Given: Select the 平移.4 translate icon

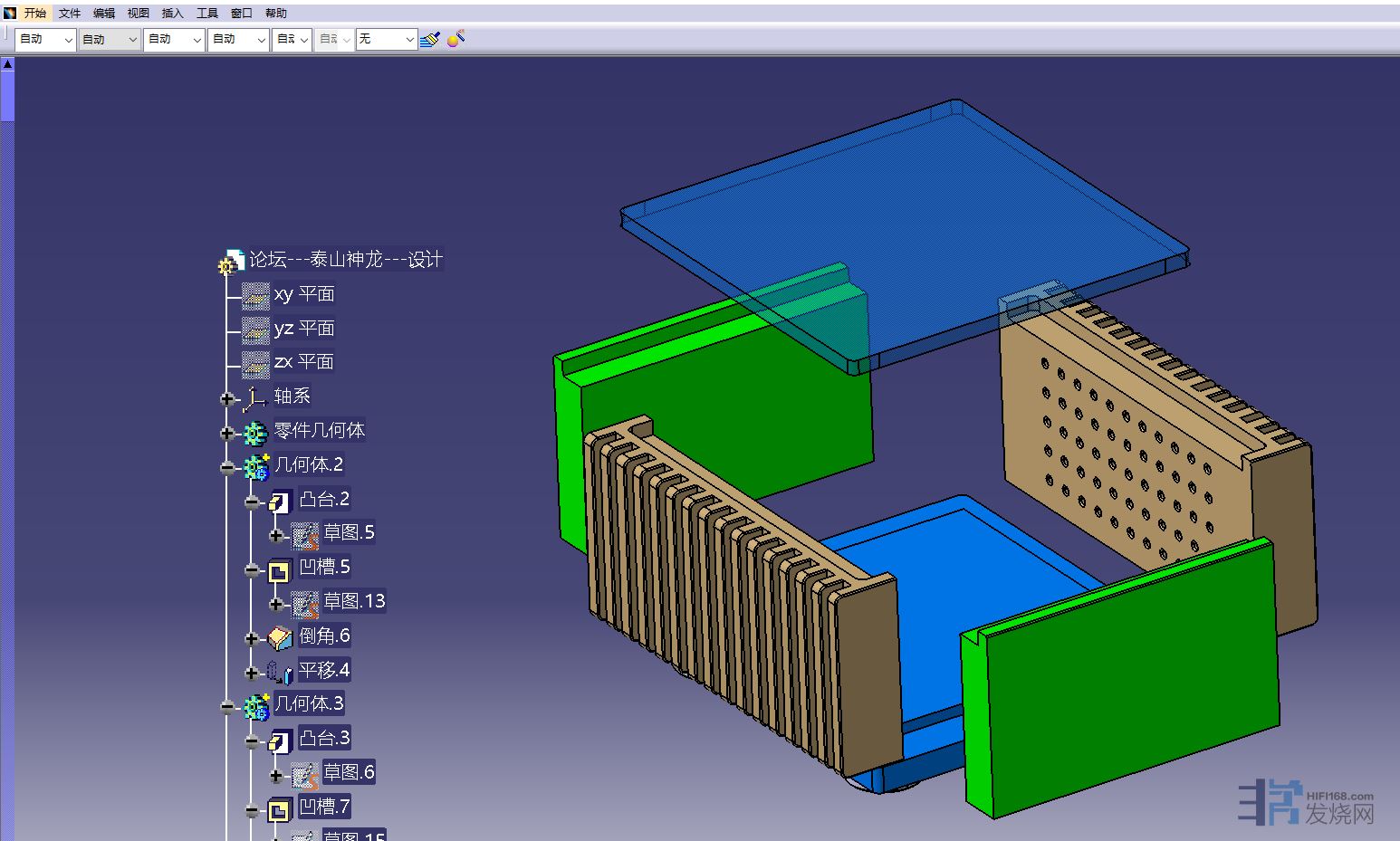Looking at the screenshot, I should (x=280, y=672).
